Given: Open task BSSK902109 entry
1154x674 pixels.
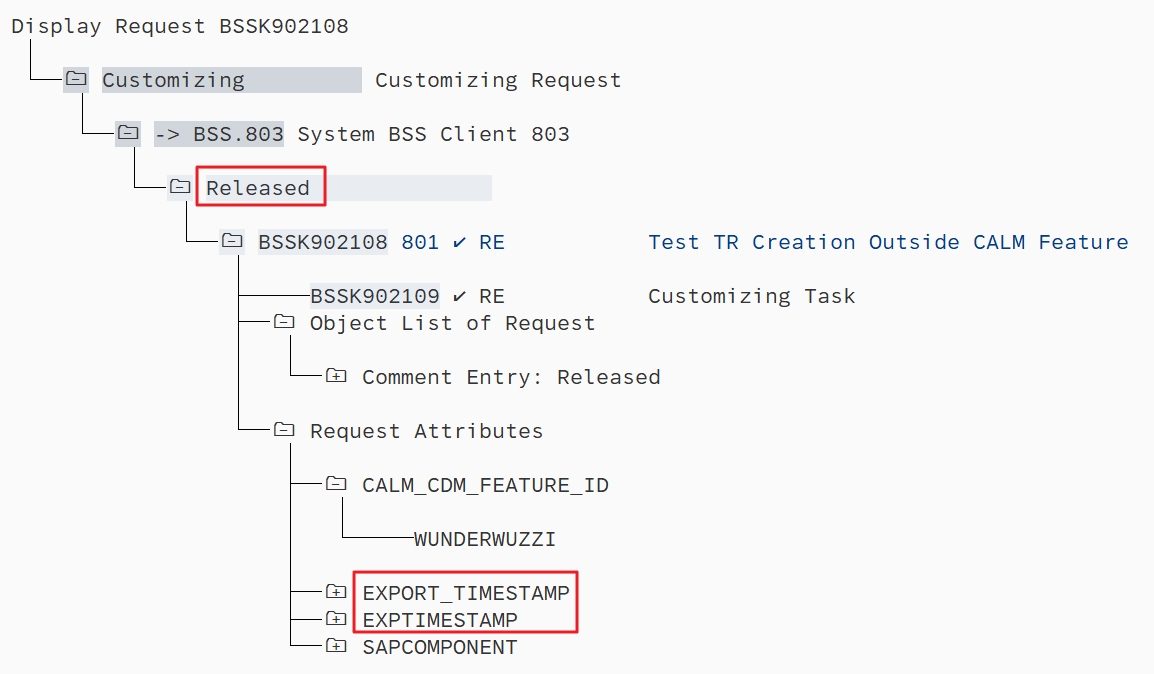Looking at the screenshot, I should (374, 296).
